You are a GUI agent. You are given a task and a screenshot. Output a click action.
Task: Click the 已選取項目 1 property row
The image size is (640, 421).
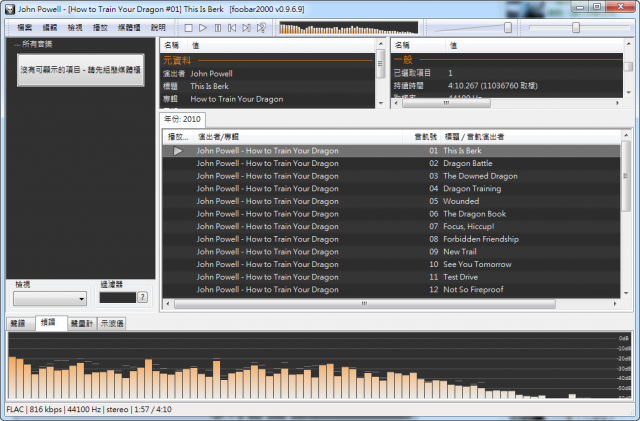[507, 73]
